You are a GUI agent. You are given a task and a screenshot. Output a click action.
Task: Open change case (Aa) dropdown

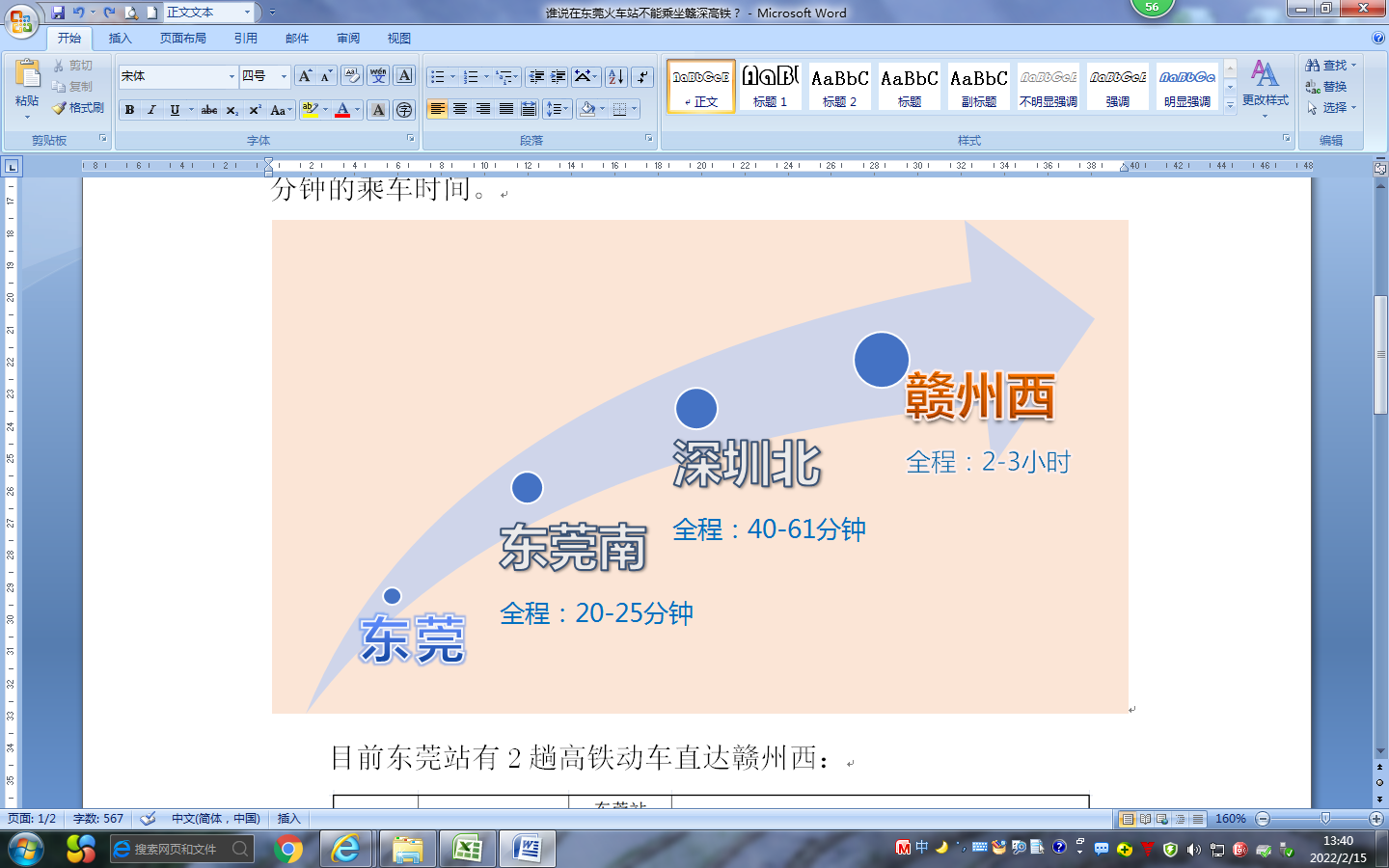pyautogui.click(x=281, y=110)
